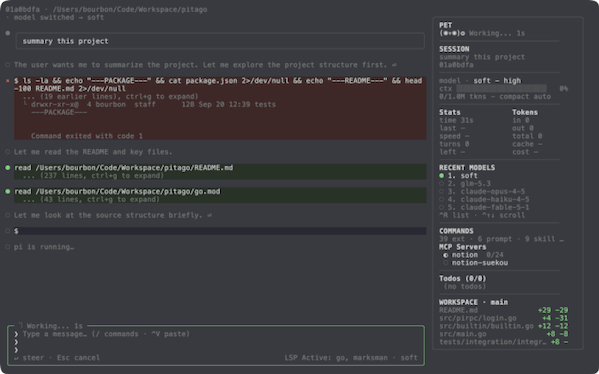Screen dimensions: 599x374
Task: Click the bullet beside summary this project prompt
Action: click(8, 33)
